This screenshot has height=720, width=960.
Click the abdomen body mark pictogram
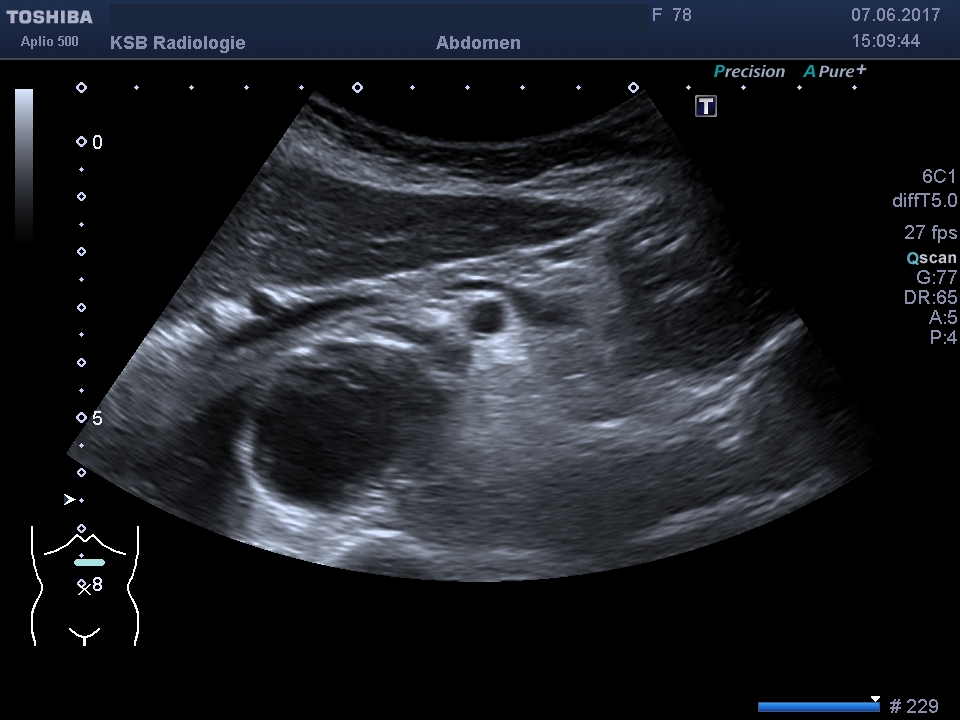[84, 586]
